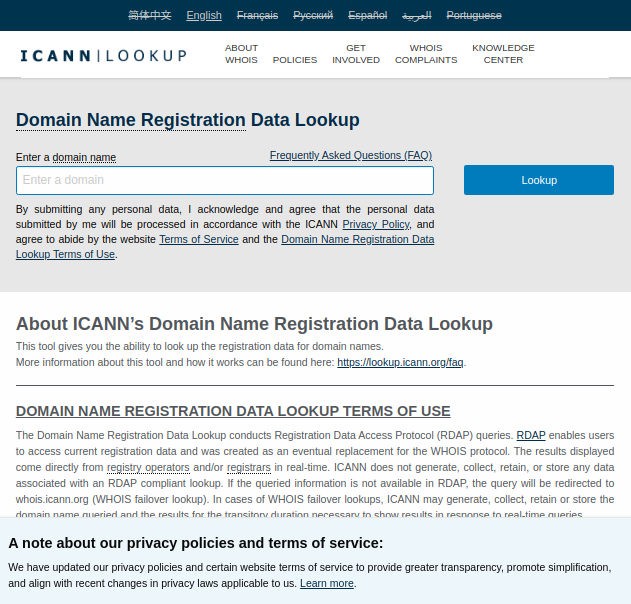The image size is (631, 604).
Task: Open the ICANN Lookup logo homepage
Action: [103, 56]
